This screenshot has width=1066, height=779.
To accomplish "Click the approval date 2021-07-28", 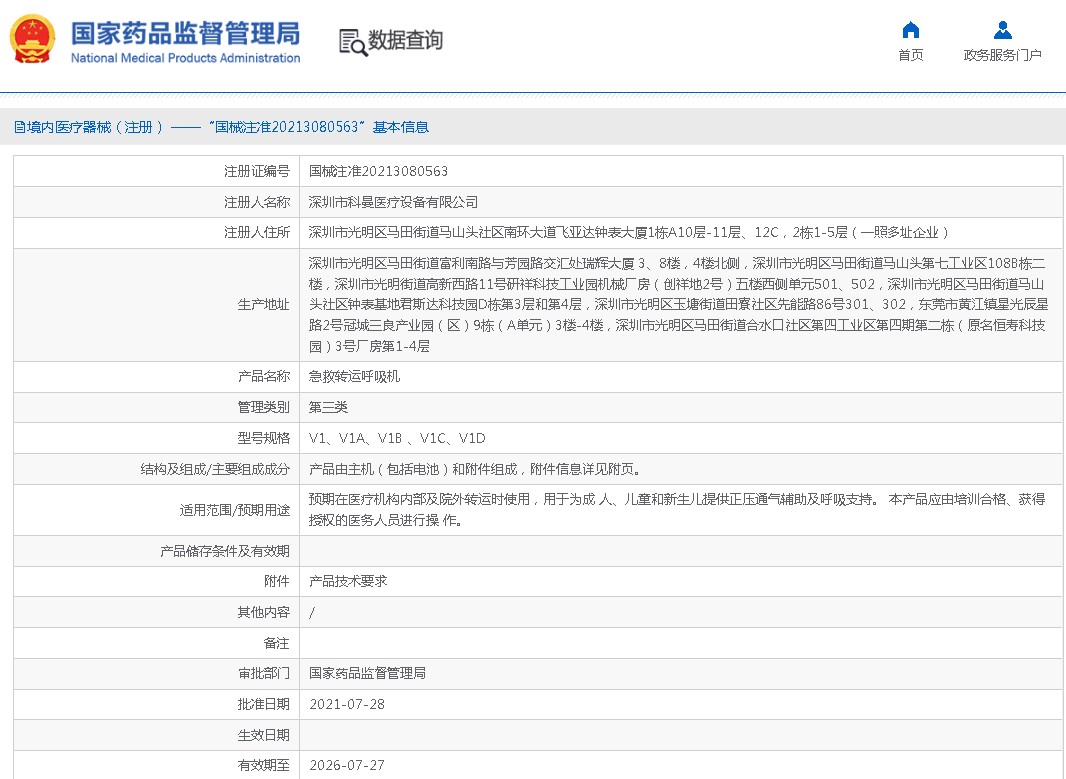I will [x=346, y=704].
